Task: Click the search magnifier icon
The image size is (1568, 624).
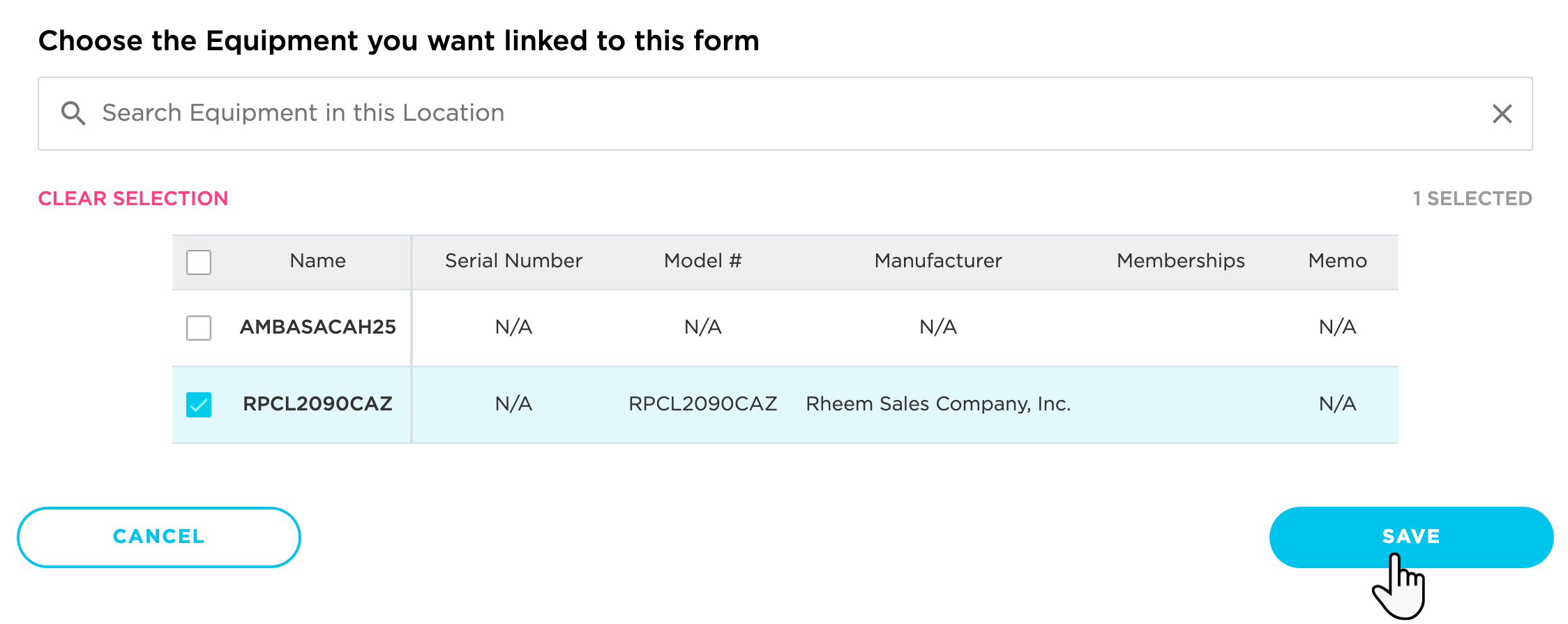Action: tap(73, 113)
